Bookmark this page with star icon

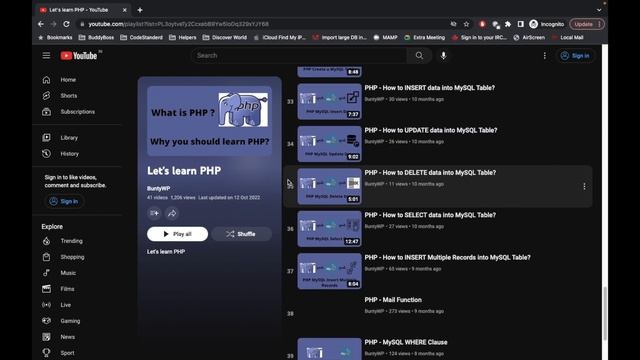tap(466, 24)
